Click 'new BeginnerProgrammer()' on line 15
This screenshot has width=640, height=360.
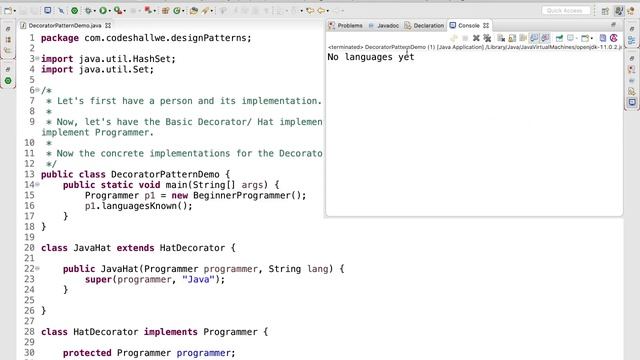[236, 195]
